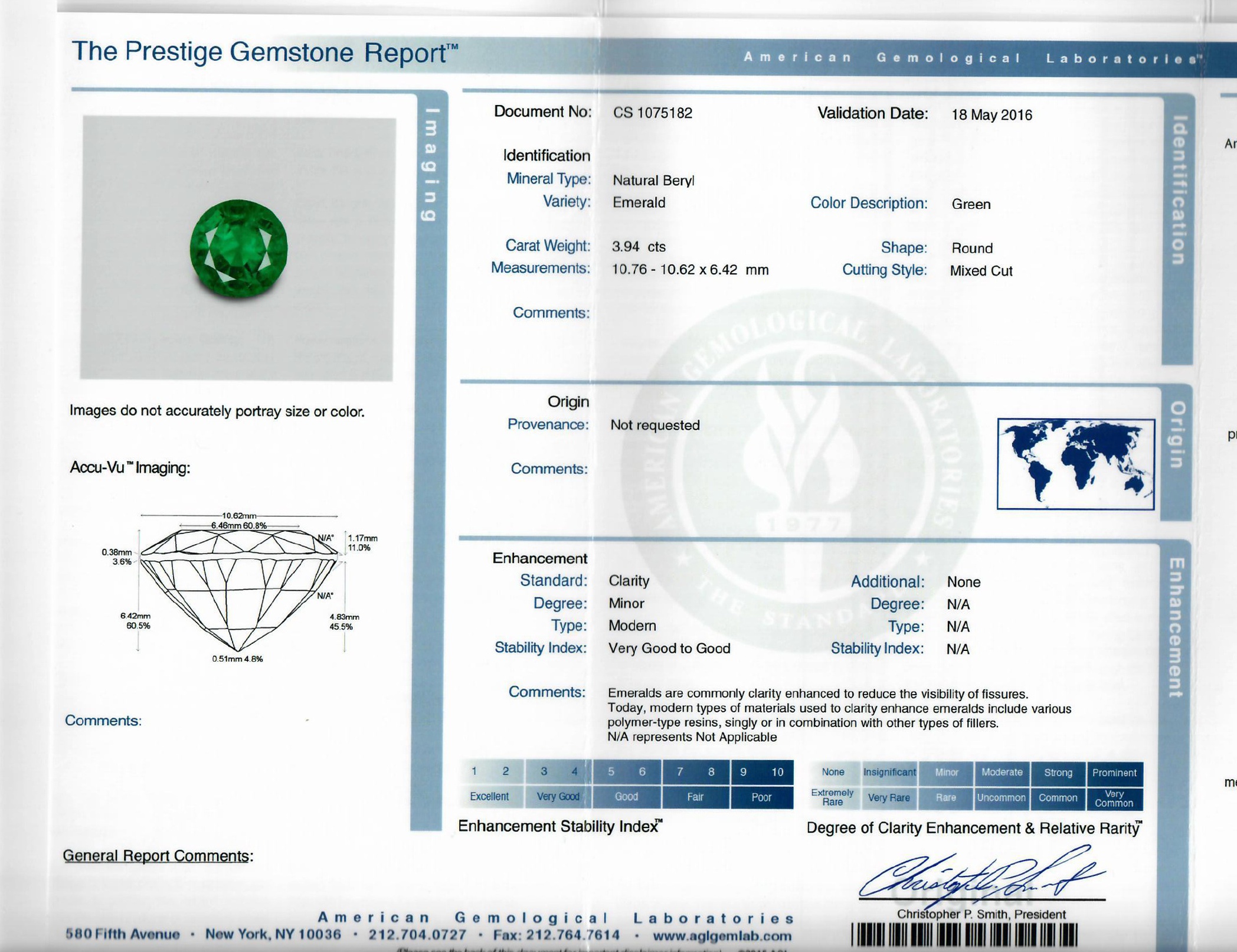Click the 'Very Rare' rarity cell

coord(889,798)
